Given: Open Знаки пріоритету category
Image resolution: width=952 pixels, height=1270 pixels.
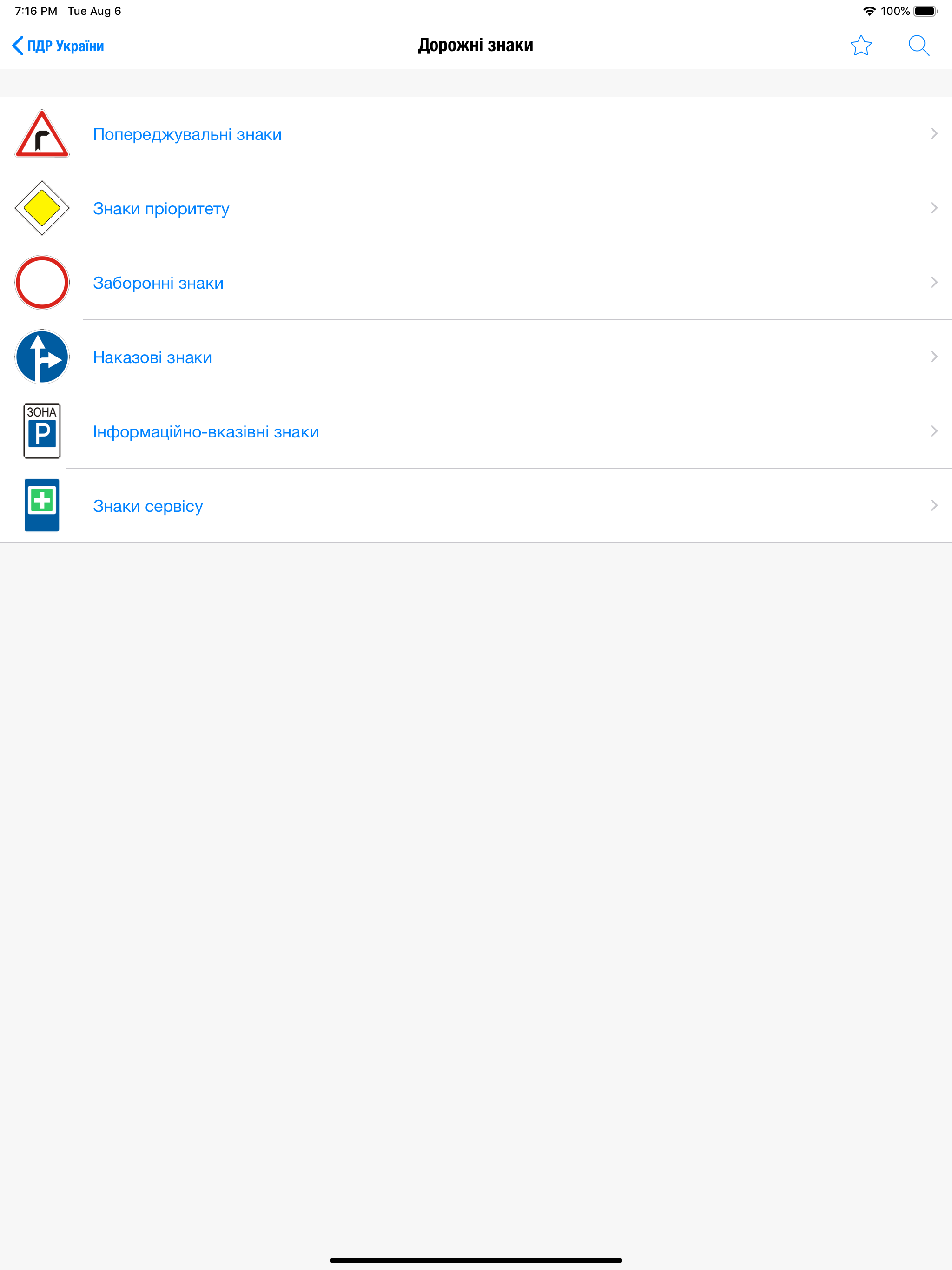Looking at the screenshot, I should point(476,208).
